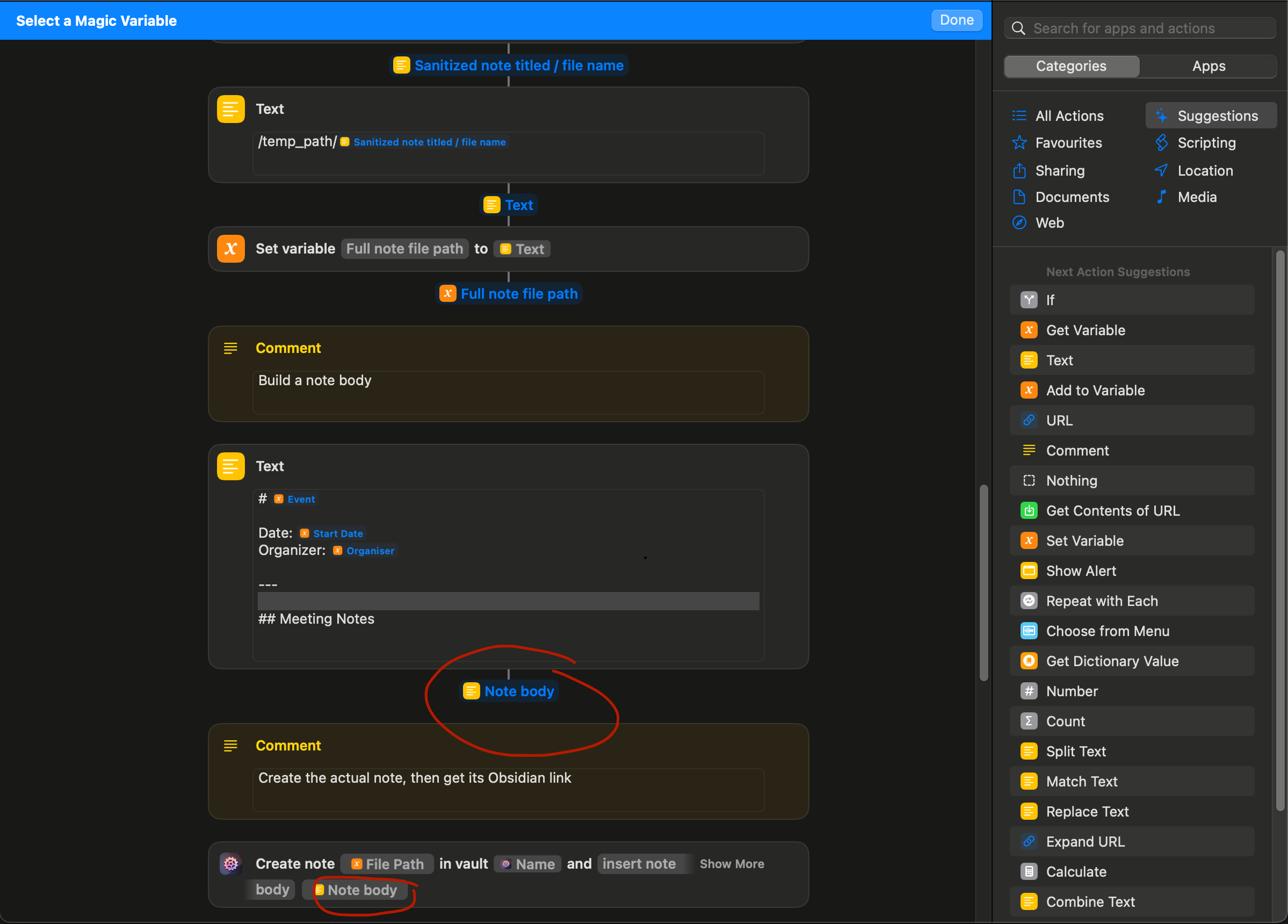Pick the Get Dictionary Value action
The width and height of the screenshot is (1288, 924).
pyautogui.click(x=1111, y=661)
